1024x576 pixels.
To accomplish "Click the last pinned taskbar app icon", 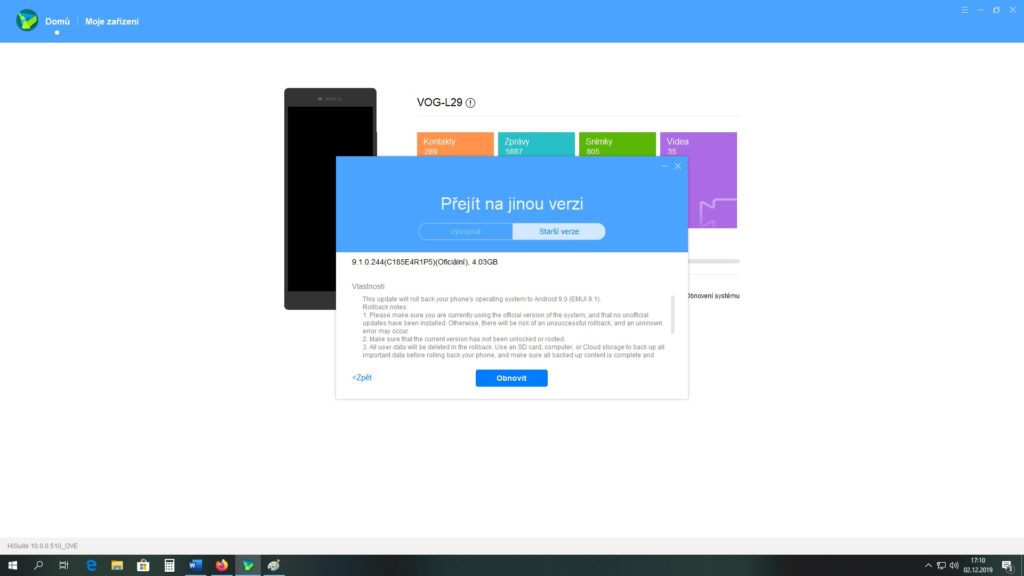I will pyautogui.click(x=274, y=566).
